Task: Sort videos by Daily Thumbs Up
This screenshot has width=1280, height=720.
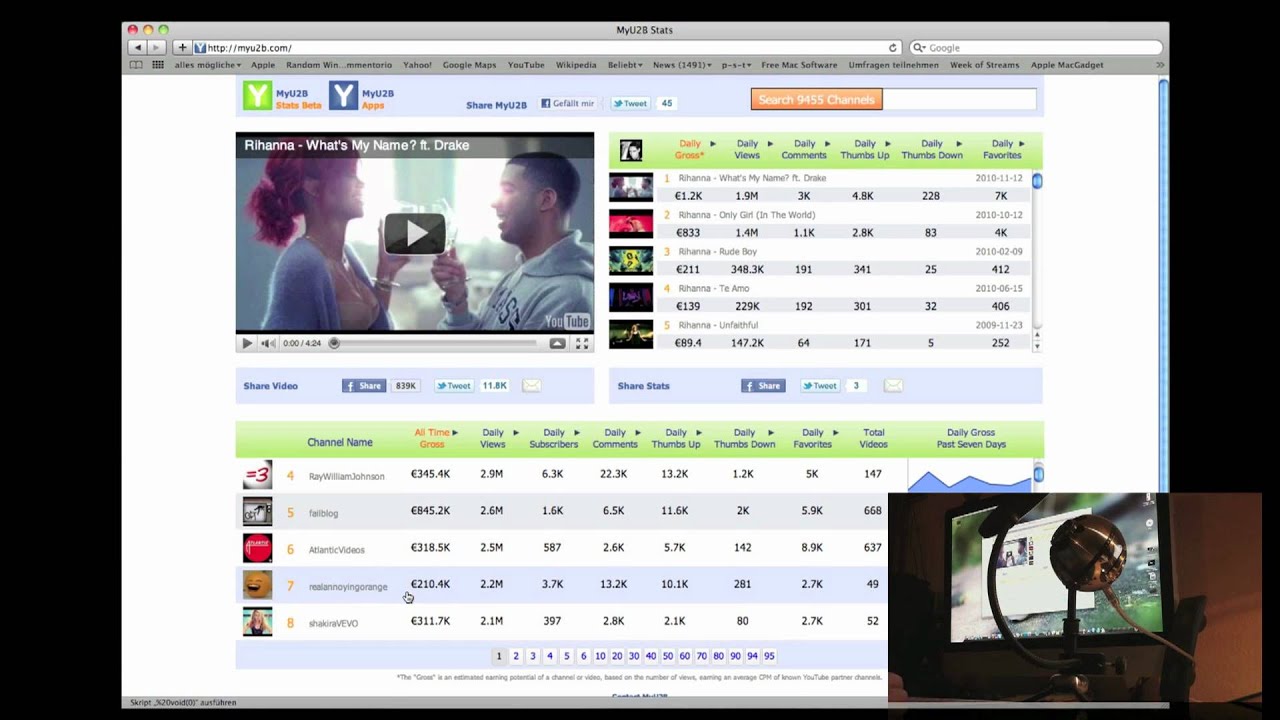Action: 865,149
